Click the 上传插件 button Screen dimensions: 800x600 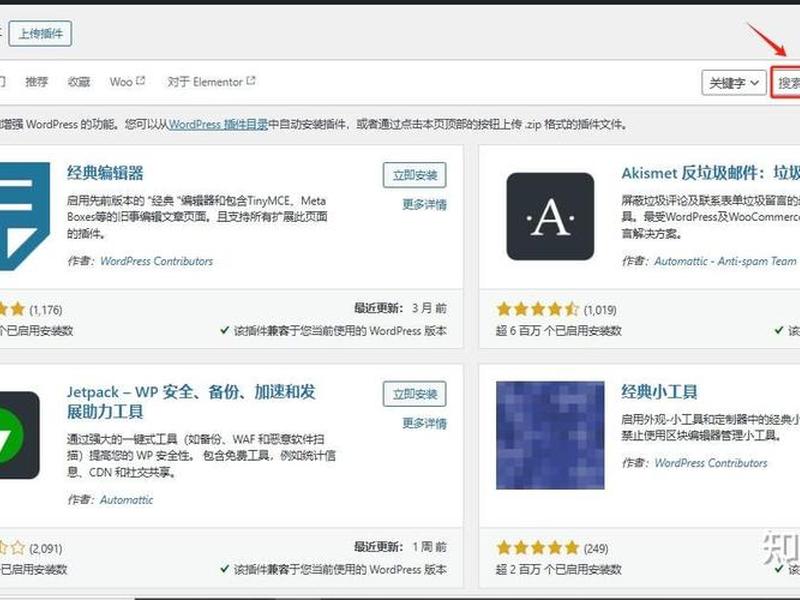40,34
